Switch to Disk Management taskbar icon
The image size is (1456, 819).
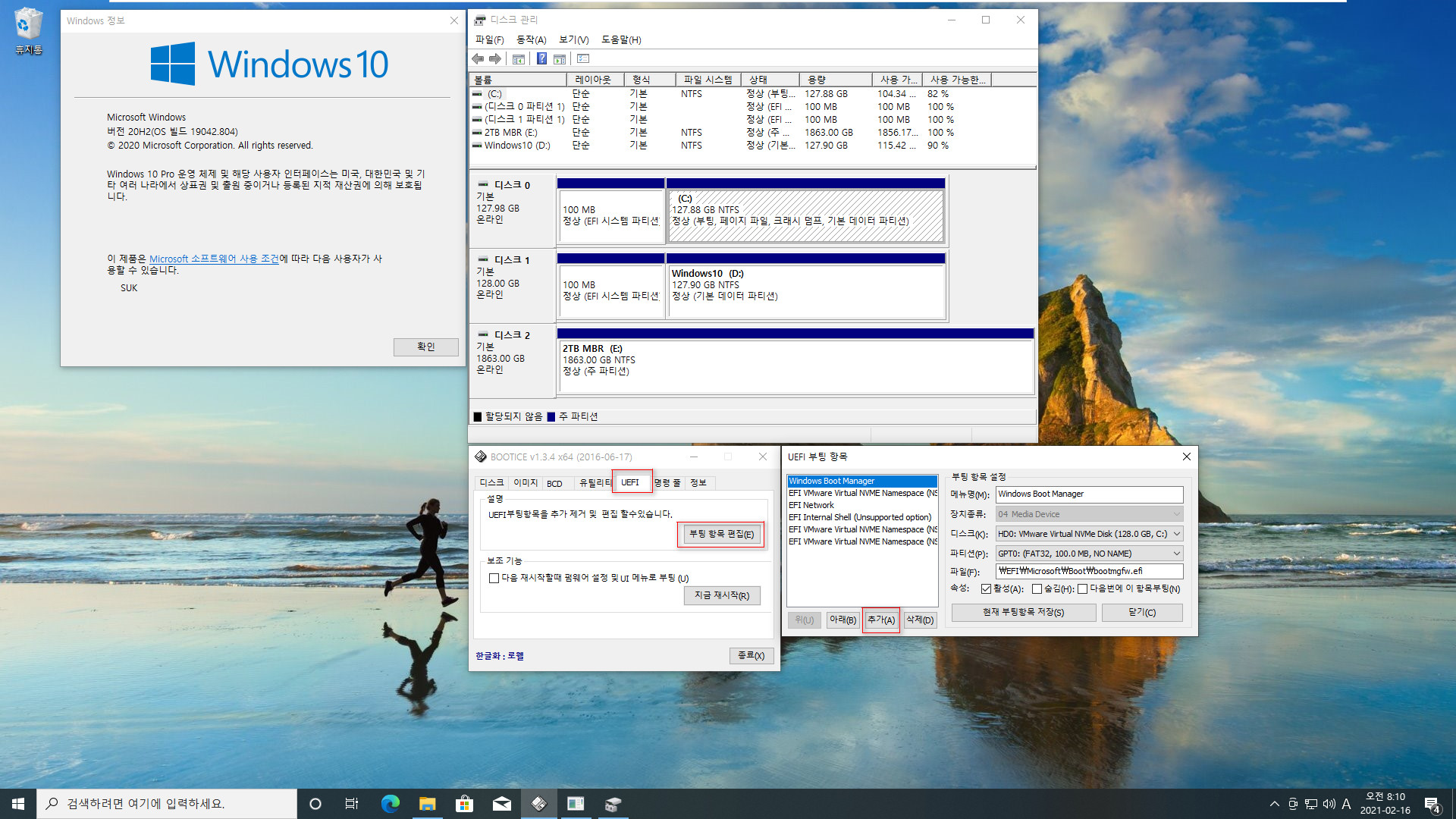click(613, 804)
